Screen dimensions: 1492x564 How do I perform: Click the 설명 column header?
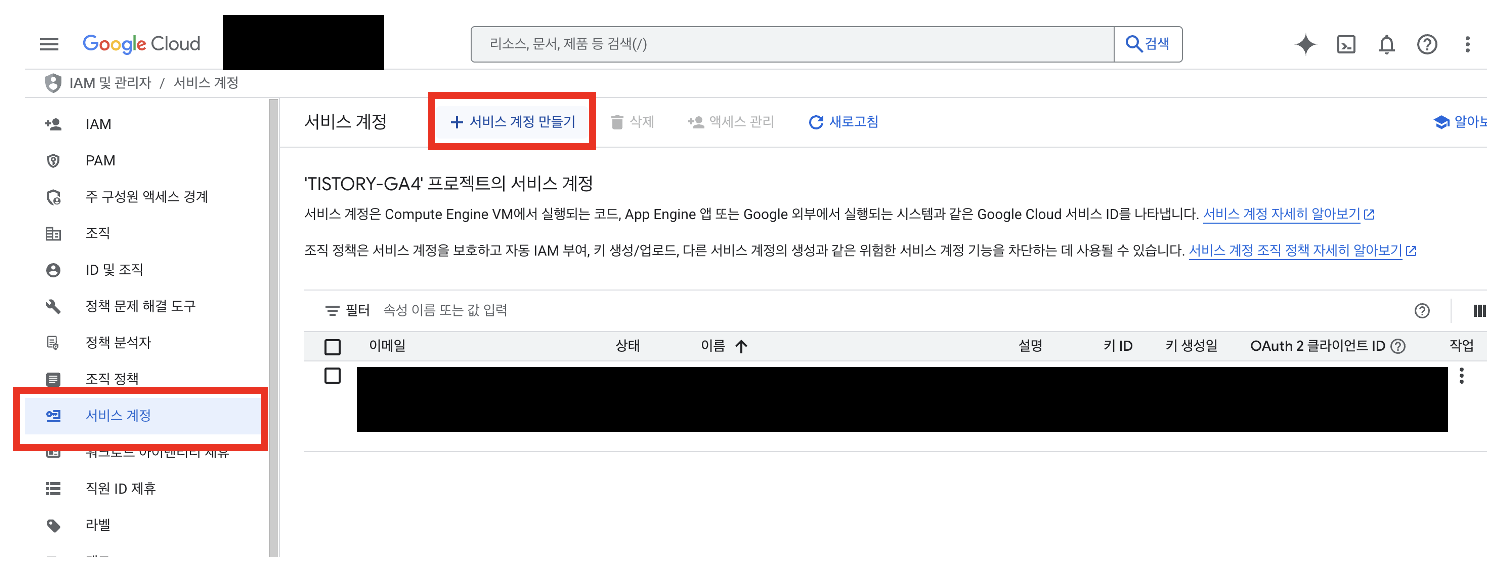(1031, 346)
